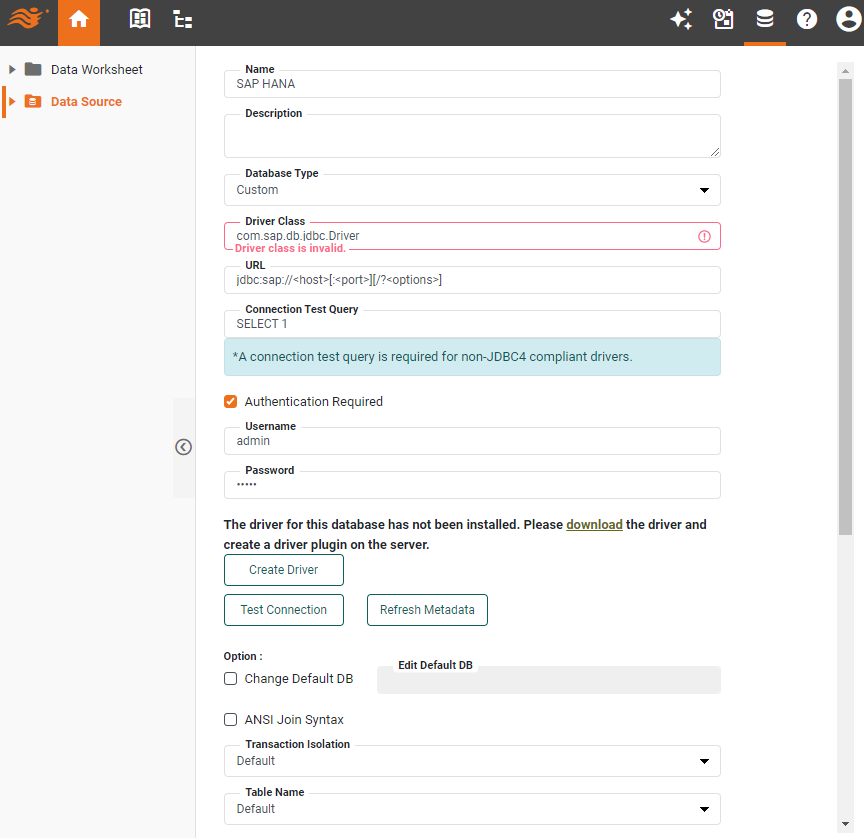Open the Help icon
864x838 pixels.
click(807, 19)
